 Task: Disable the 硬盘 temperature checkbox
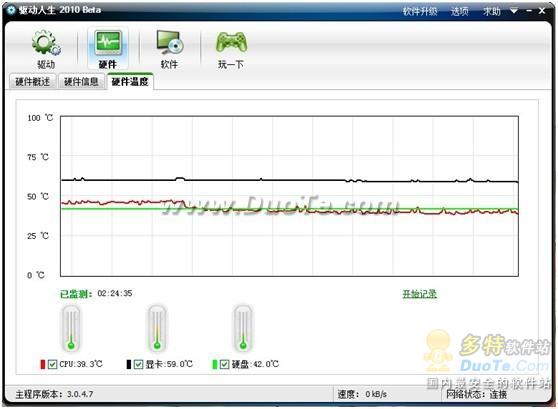click(224, 364)
